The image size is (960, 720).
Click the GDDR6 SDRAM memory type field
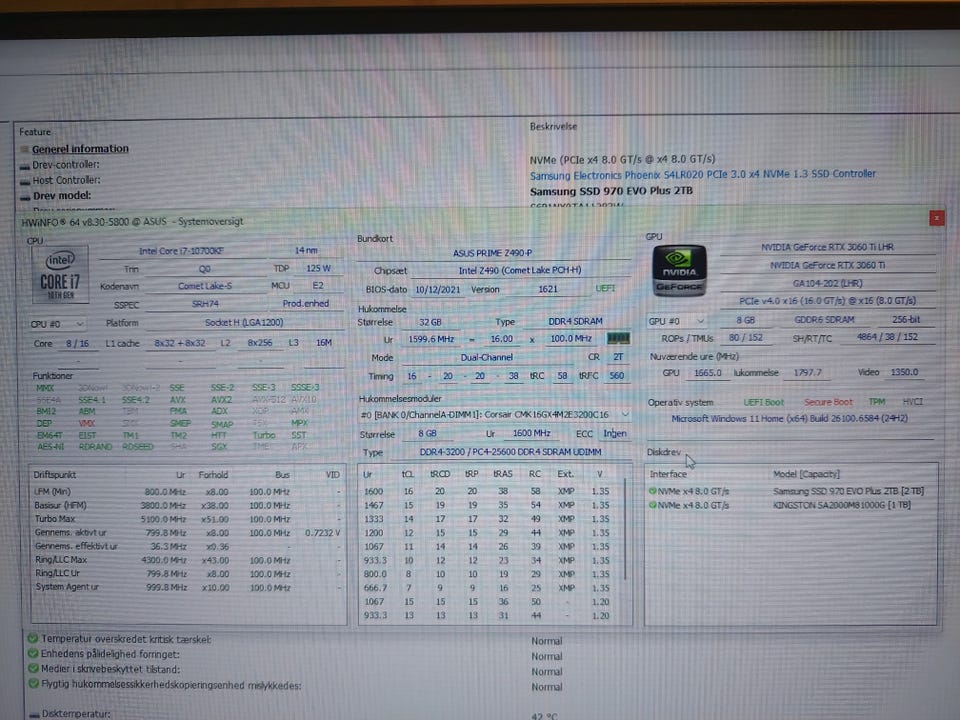(824, 320)
